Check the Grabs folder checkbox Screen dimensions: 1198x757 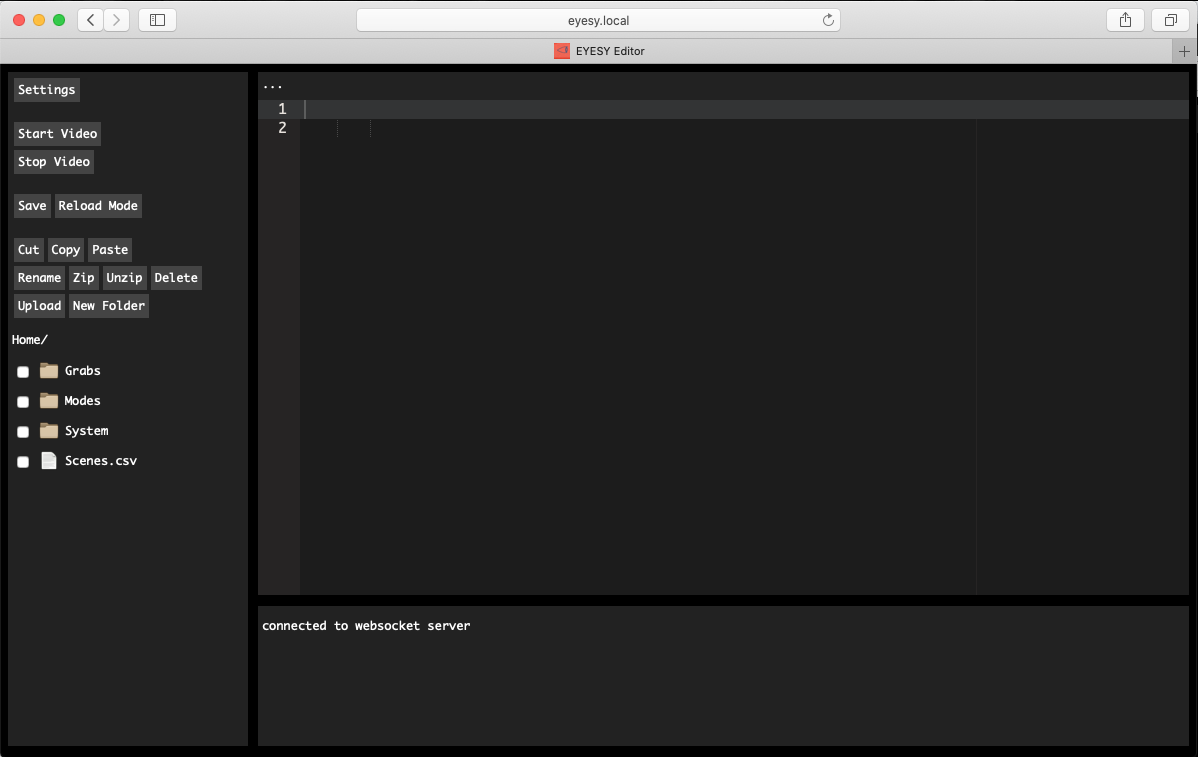click(x=23, y=372)
